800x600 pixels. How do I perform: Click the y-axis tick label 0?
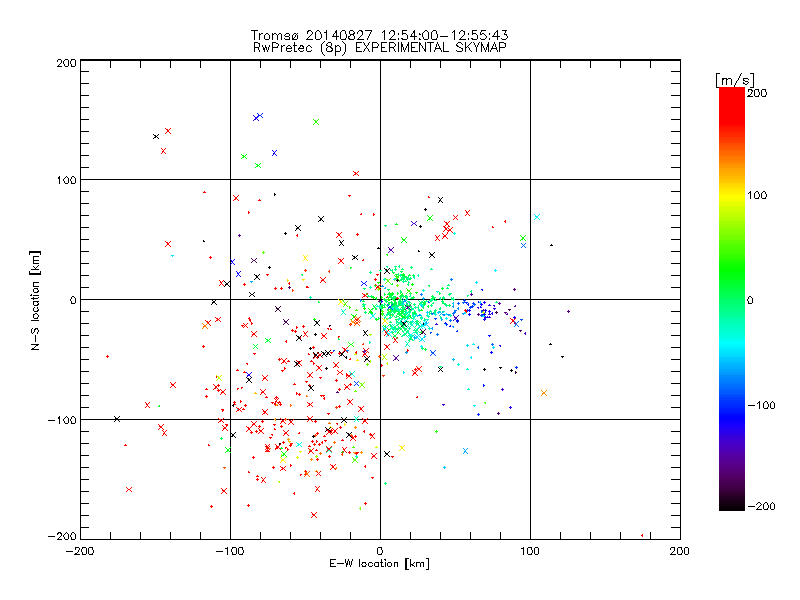click(73, 300)
